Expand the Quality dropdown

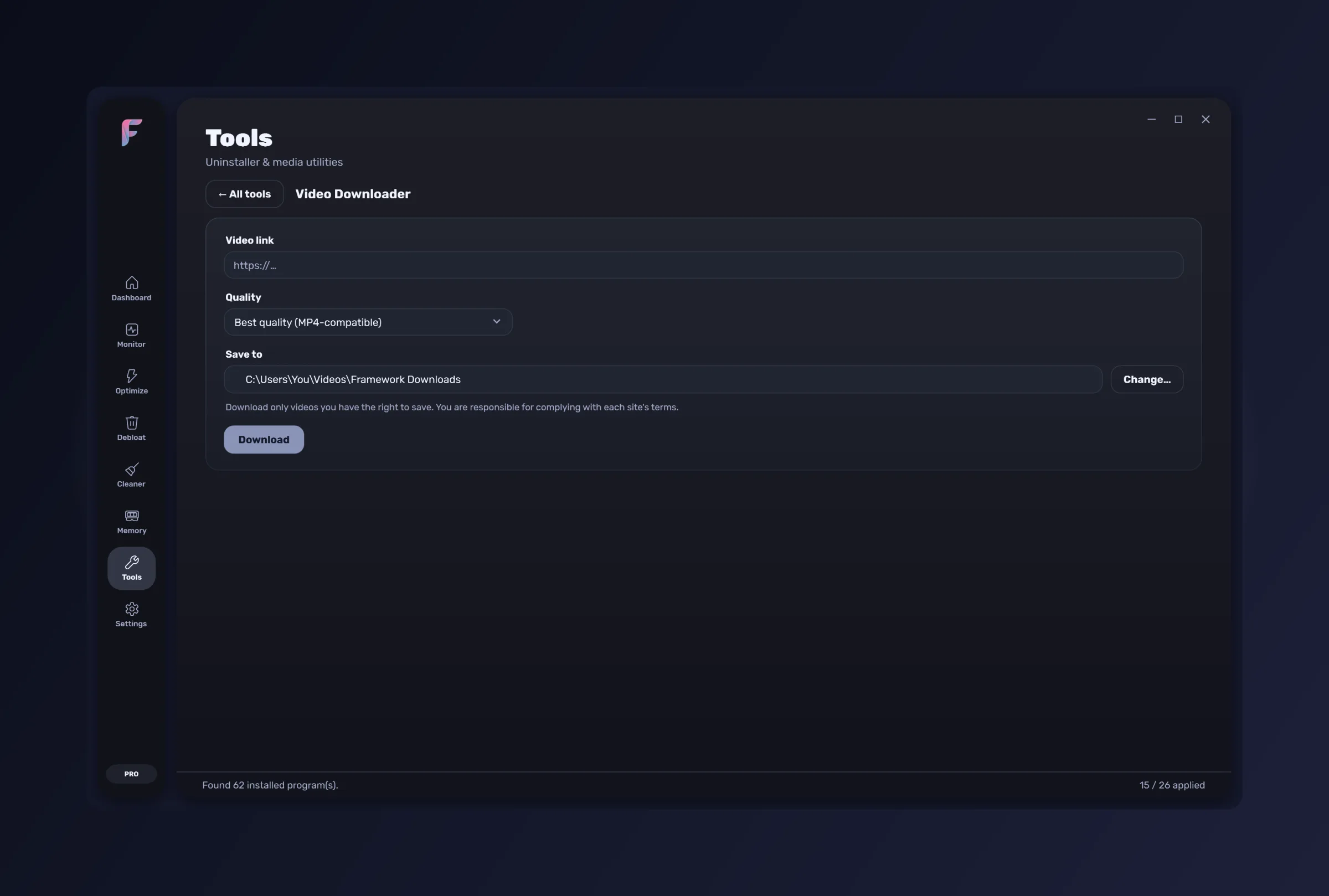pyautogui.click(x=368, y=322)
